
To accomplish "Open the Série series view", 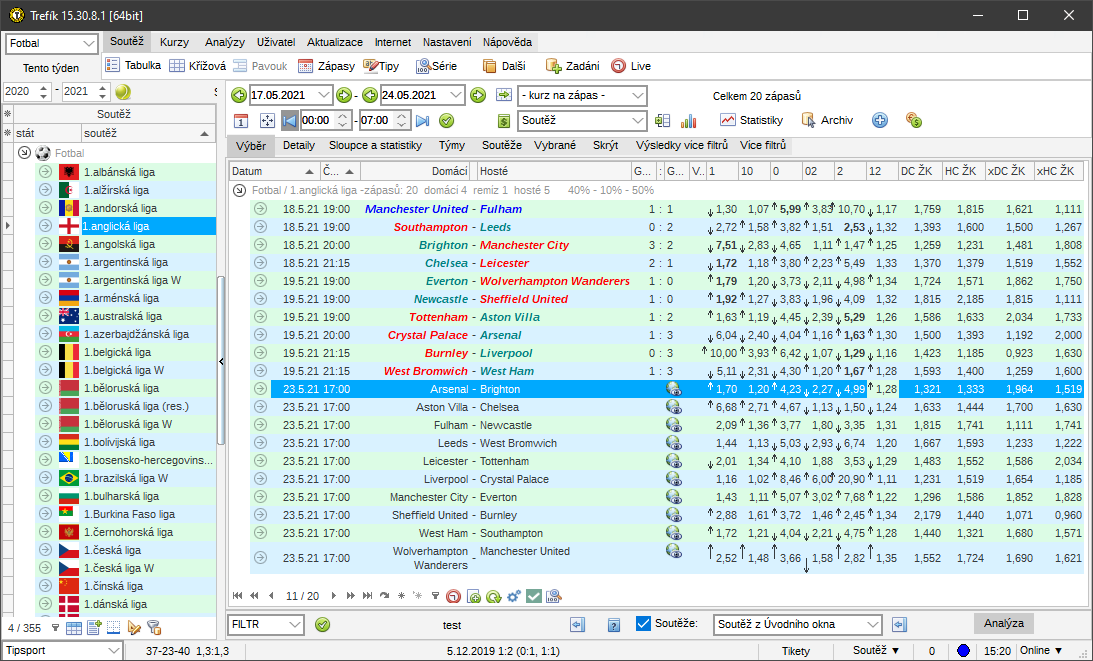I will [x=436, y=66].
